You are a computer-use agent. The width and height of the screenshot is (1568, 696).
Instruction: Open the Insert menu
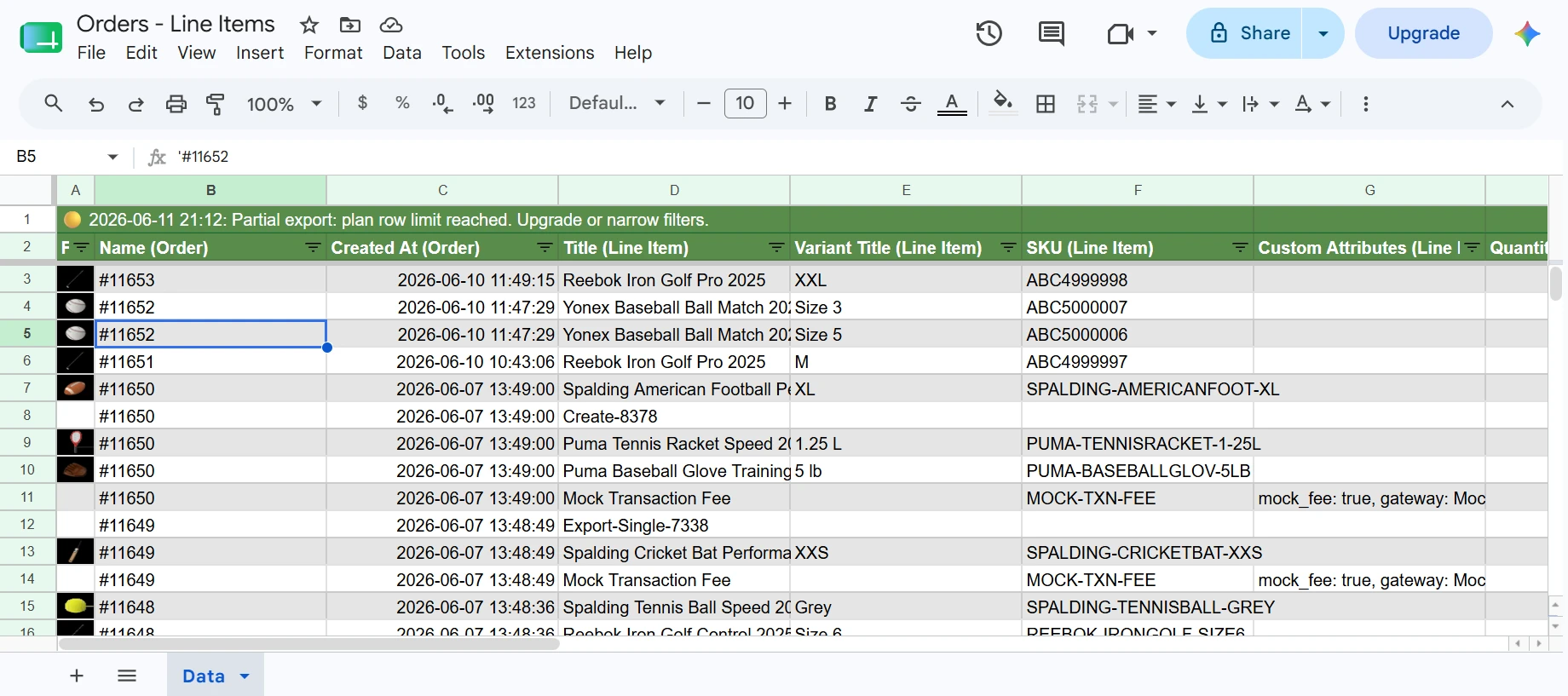click(x=260, y=53)
